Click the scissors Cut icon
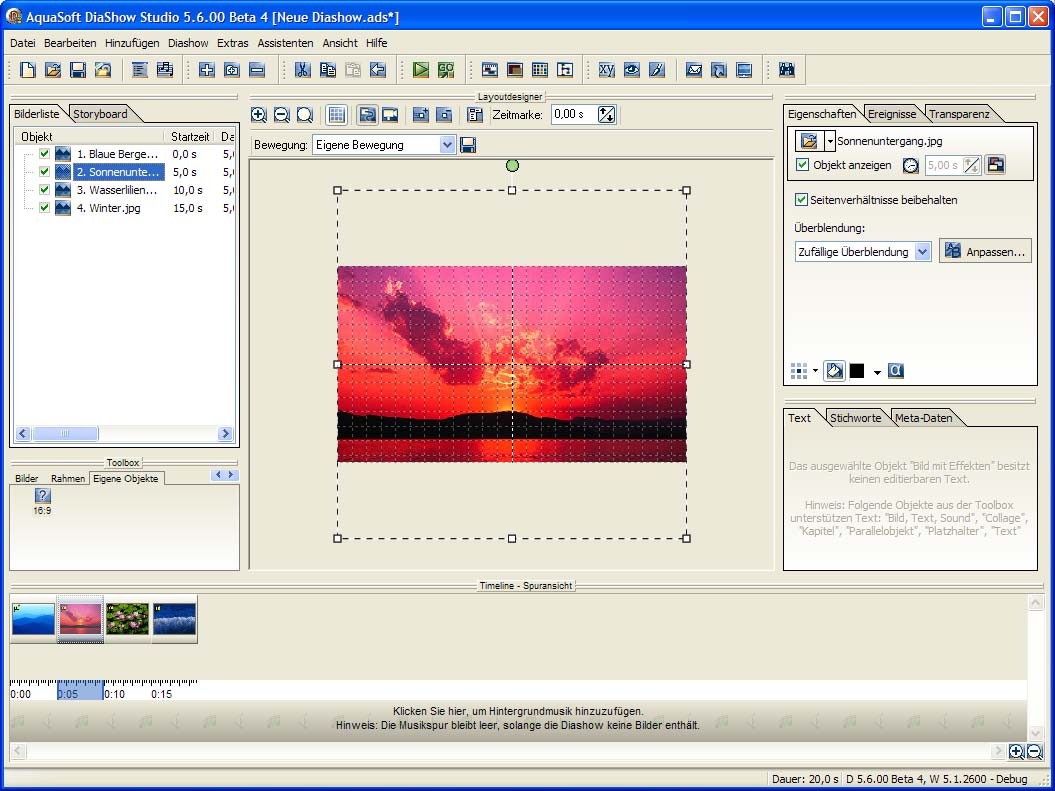Image resolution: width=1055 pixels, height=791 pixels. tap(302, 70)
